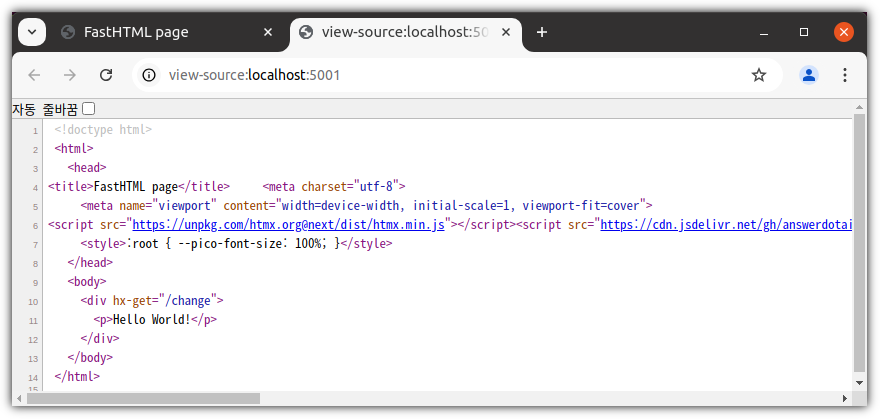
Task: Maximize the browser window
Action: tap(804, 33)
